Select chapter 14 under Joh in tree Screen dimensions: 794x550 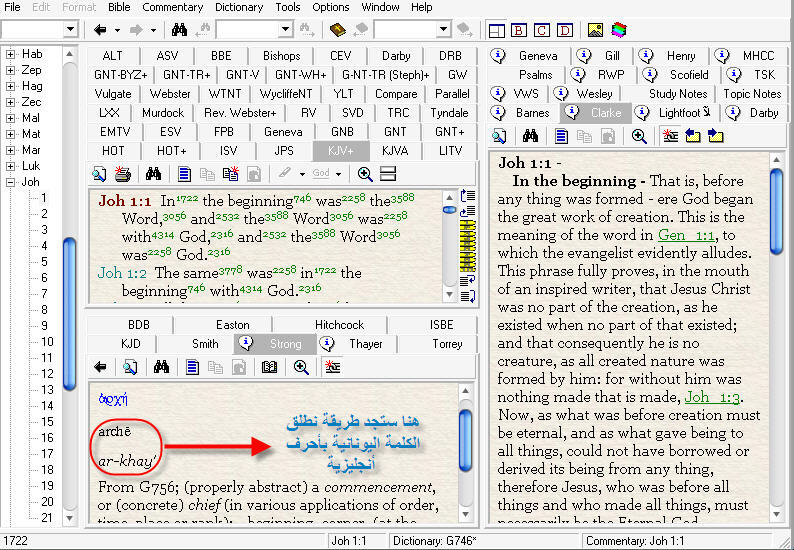[47, 406]
